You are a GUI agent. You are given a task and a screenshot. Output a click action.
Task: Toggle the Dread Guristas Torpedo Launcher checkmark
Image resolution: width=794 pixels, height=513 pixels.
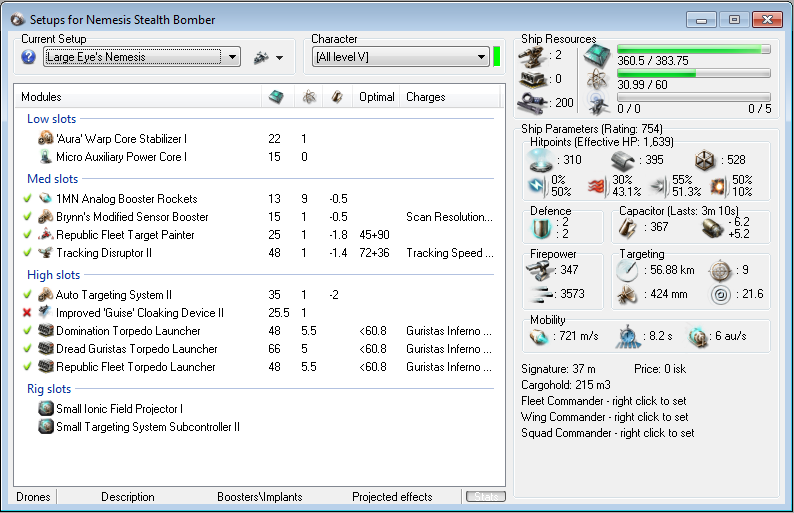pos(27,348)
